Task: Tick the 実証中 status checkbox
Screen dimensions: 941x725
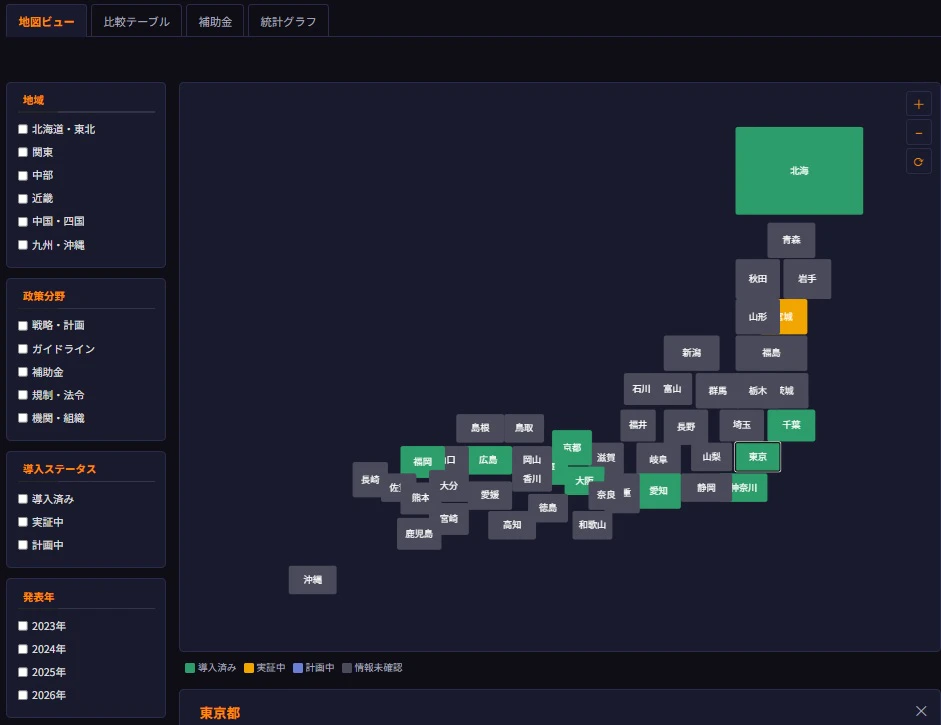Action: click(23, 522)
